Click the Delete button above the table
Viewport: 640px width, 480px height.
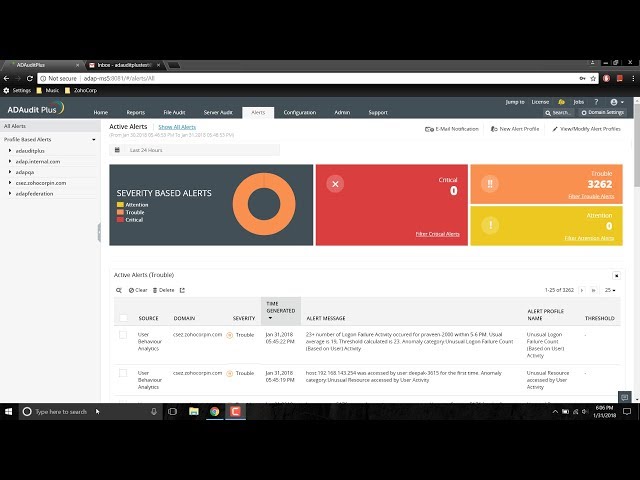(x=163, y=290)
